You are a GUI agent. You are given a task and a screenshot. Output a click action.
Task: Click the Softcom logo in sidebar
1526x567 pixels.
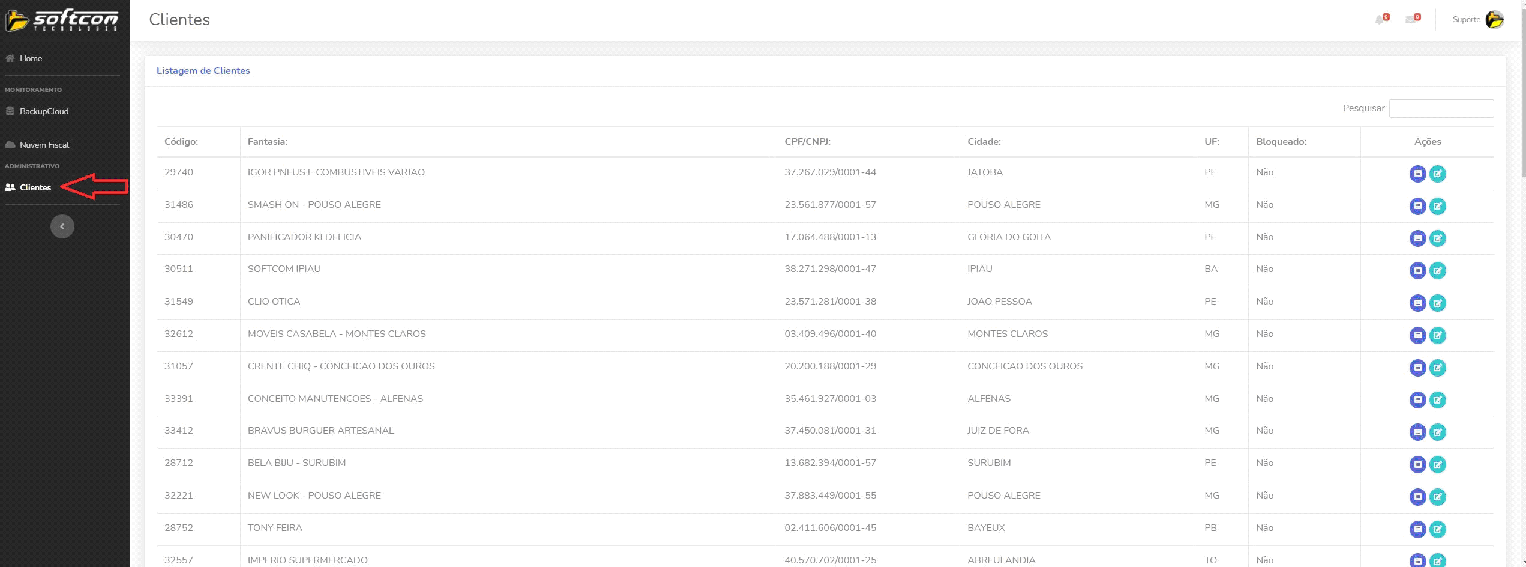click(64, 19)
